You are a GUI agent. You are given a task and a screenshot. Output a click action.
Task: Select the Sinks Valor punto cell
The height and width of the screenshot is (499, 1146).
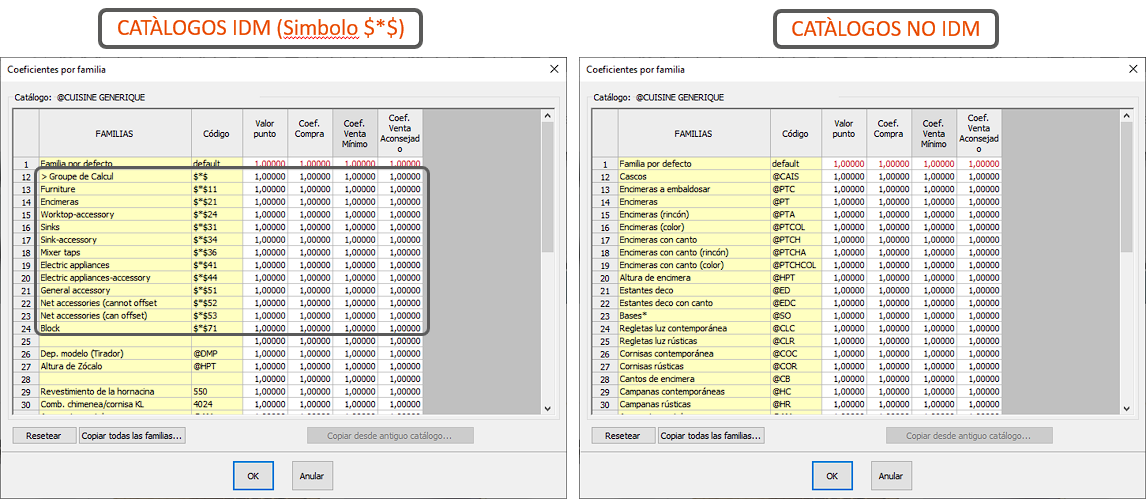coord(266,227)
